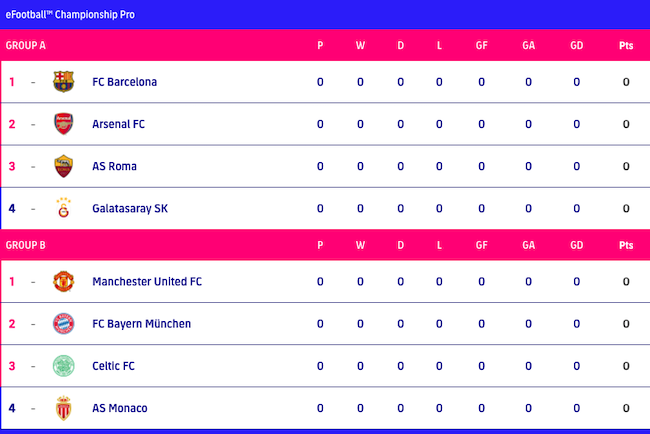The width and height of the screenshot is (650, 434).
Task: Click the Group A header label
Action: tap(26, 45)
